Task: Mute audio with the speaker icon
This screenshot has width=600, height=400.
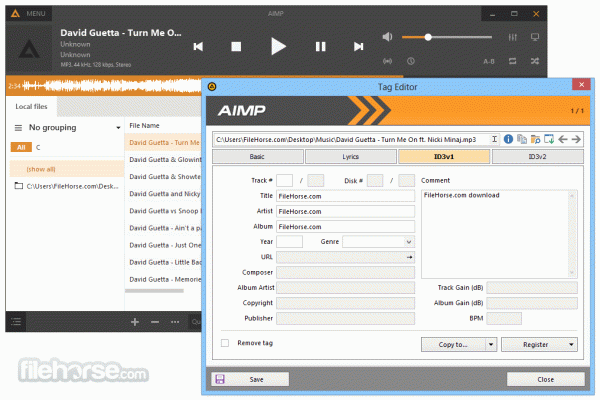Action: point(387,37)
